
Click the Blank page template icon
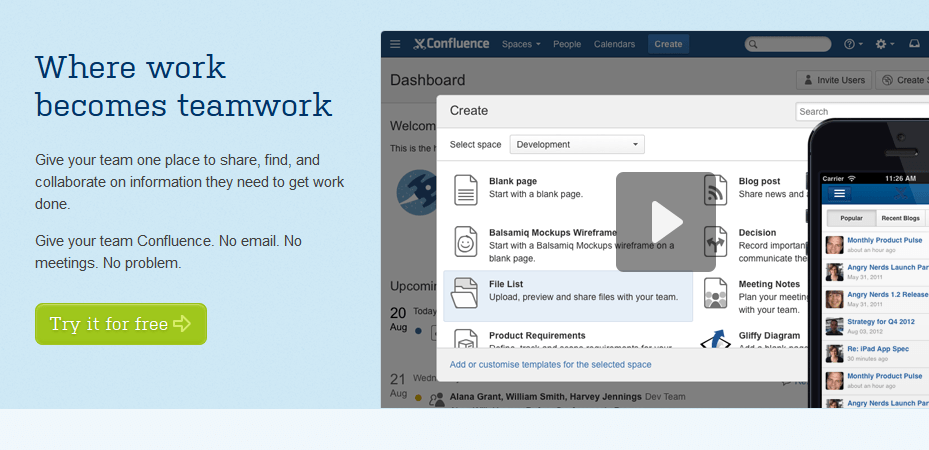465,189
